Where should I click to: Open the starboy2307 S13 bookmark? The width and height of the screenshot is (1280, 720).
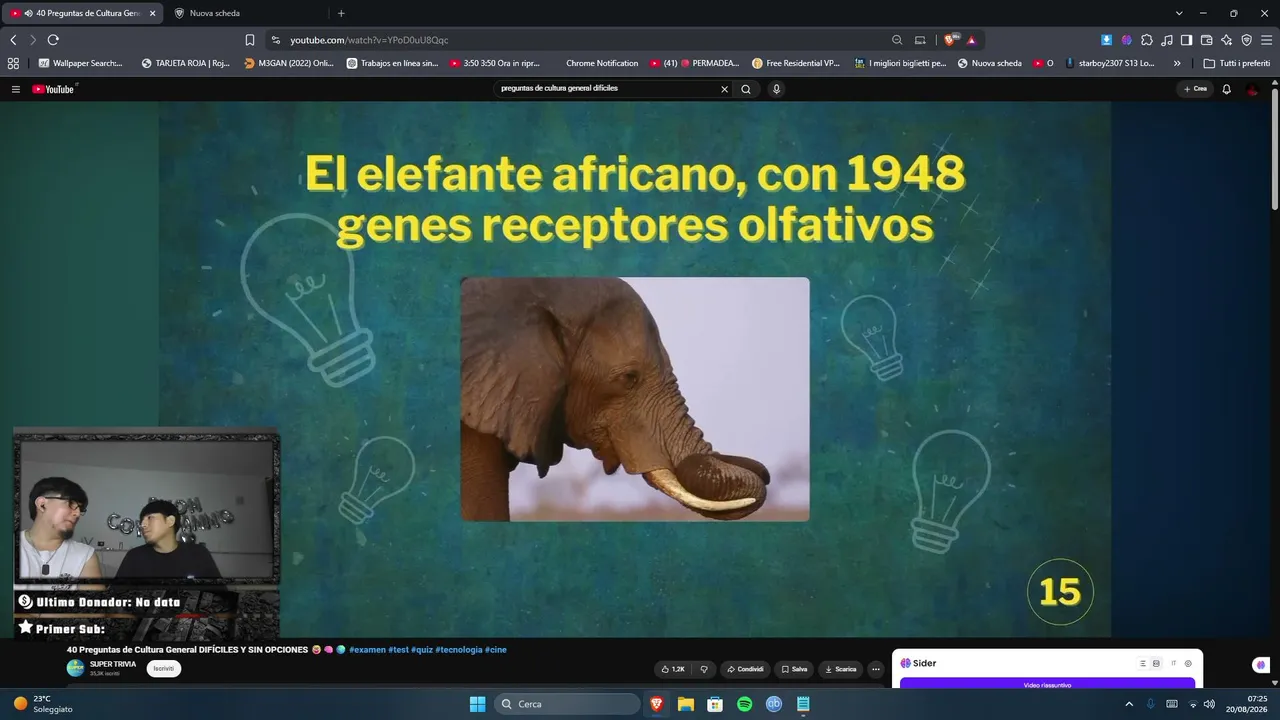click(1110, 63)
